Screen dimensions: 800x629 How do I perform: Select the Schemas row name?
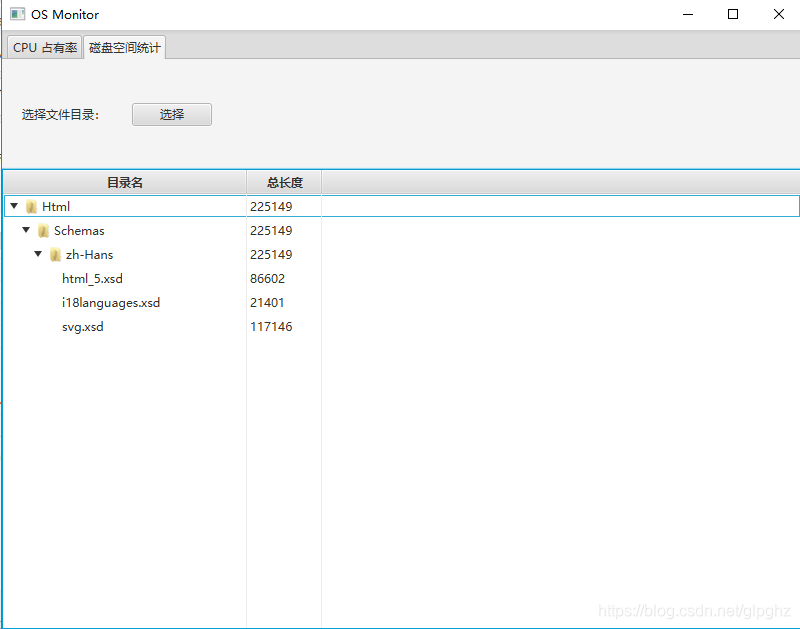[x=79, y=231]
